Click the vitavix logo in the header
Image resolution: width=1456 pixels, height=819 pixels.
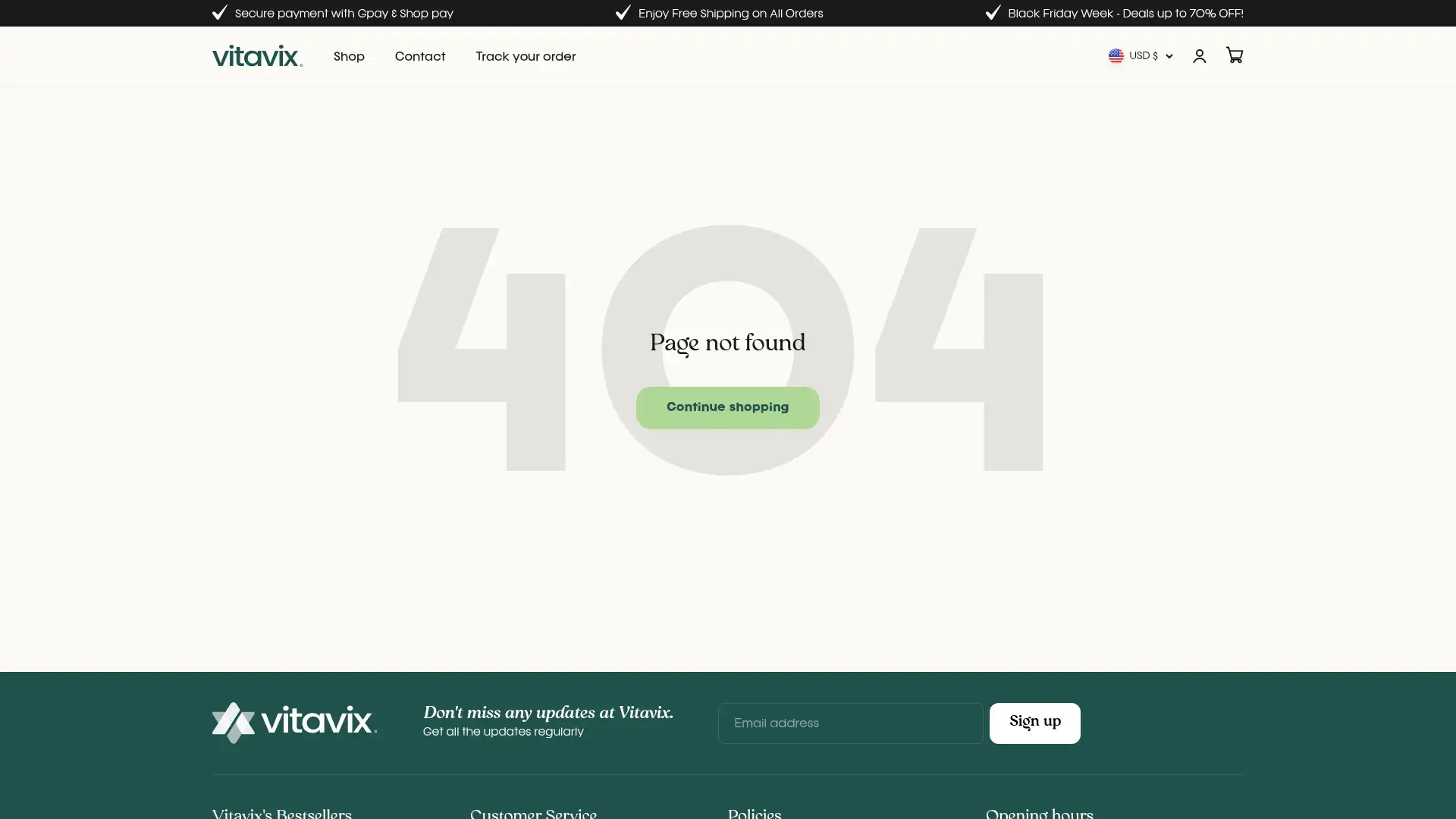point(257,56)
